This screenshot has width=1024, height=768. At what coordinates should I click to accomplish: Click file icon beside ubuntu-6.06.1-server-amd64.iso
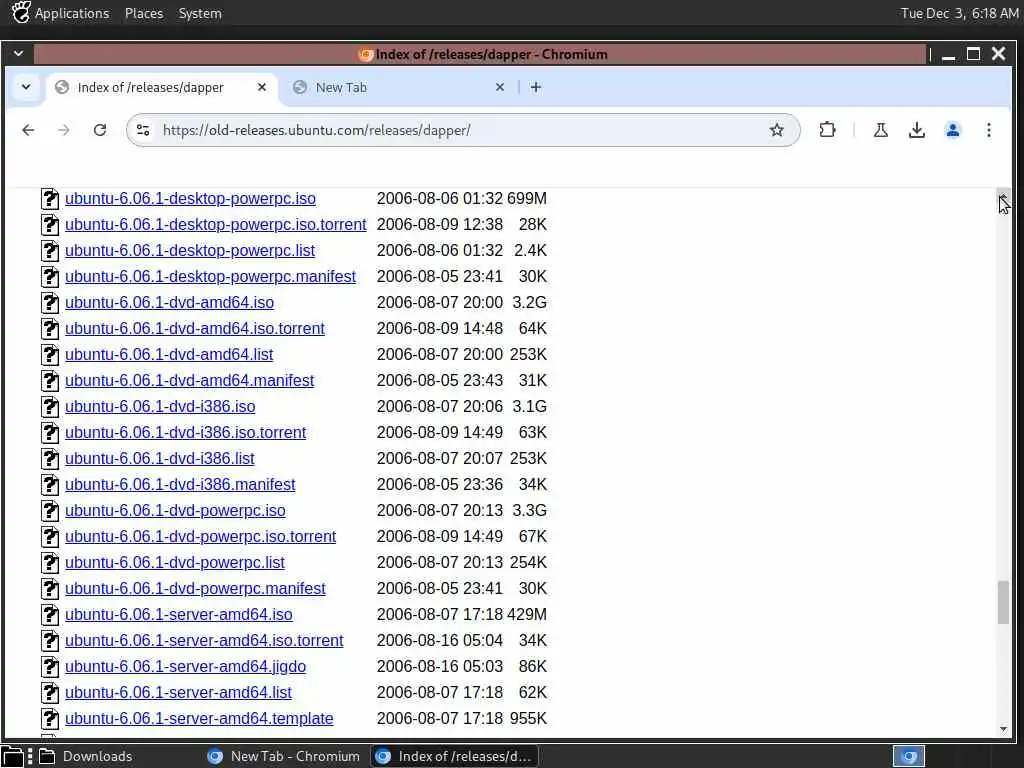click(50, 615)
